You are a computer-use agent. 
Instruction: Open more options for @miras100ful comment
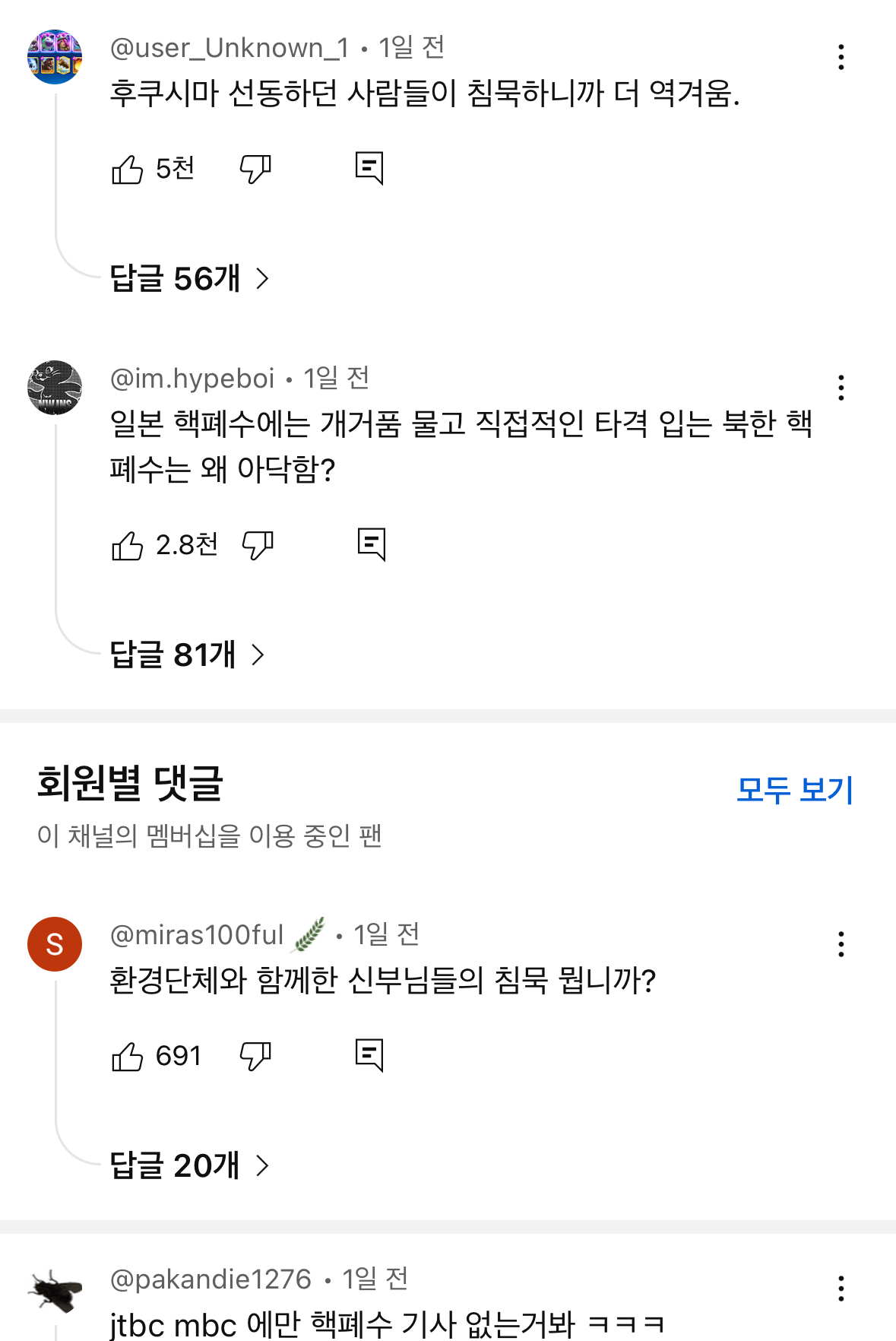(841, 944)
